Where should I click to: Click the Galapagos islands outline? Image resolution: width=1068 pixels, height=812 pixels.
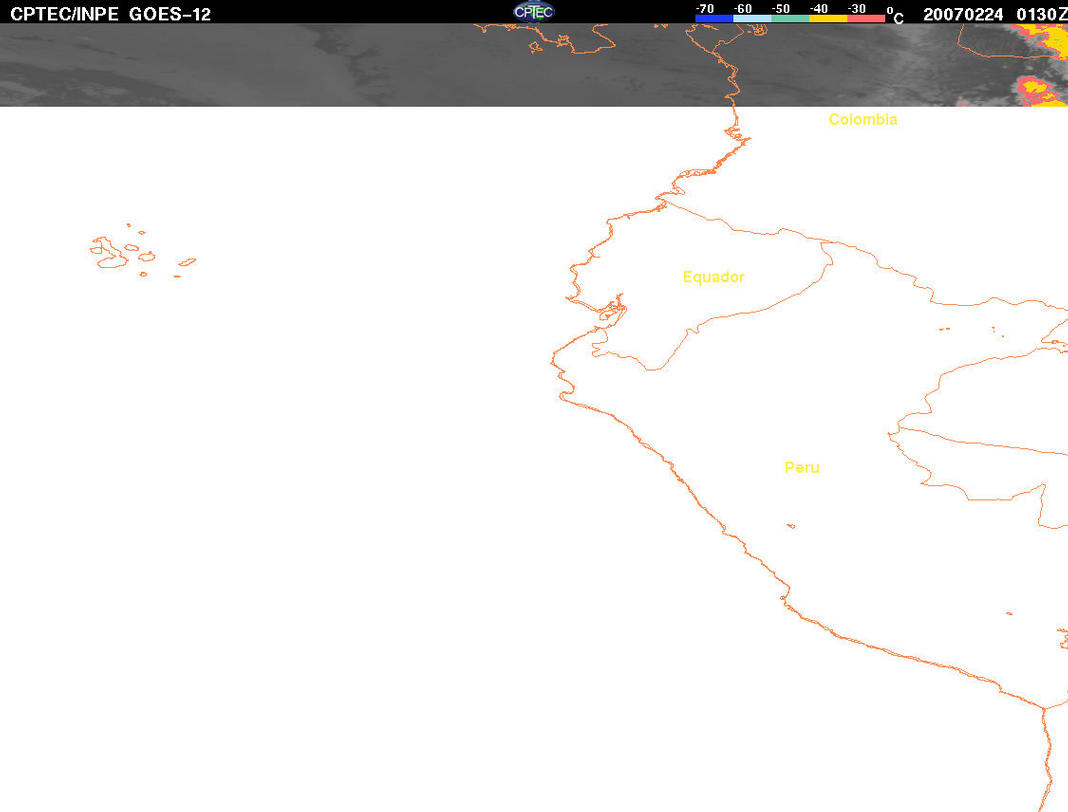[142, 251]
